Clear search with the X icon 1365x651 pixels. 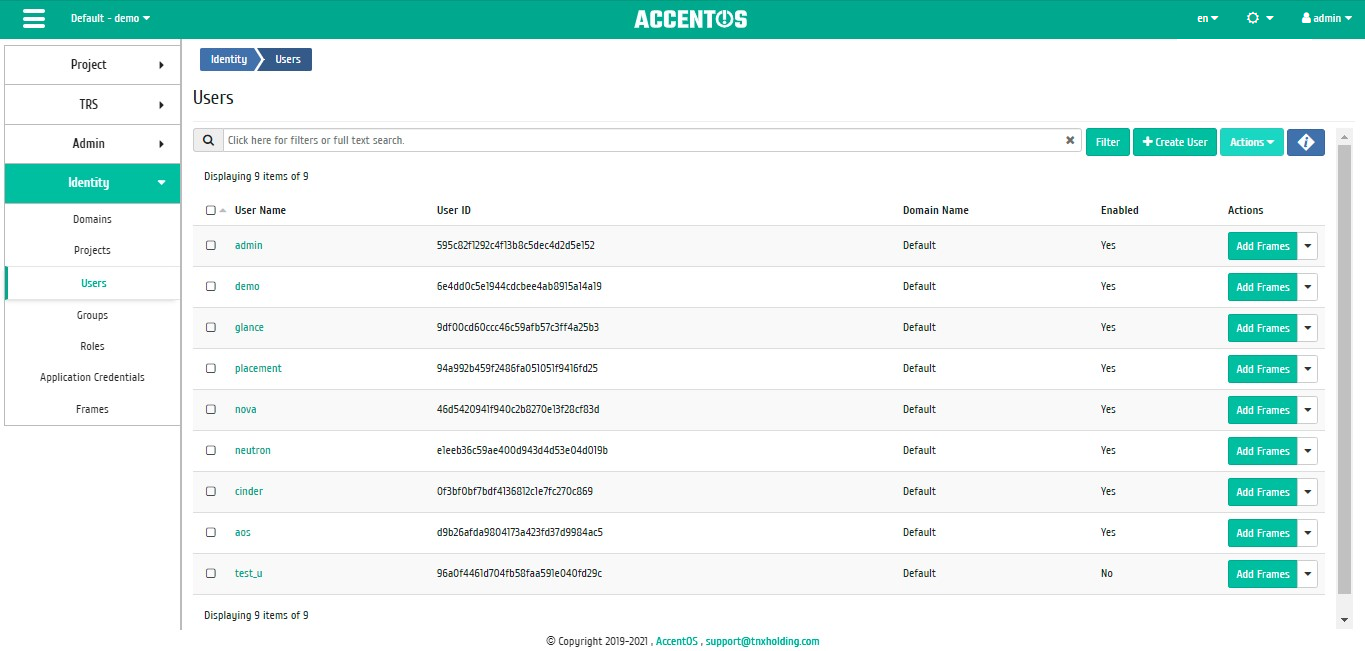(x=1070, y=141)
